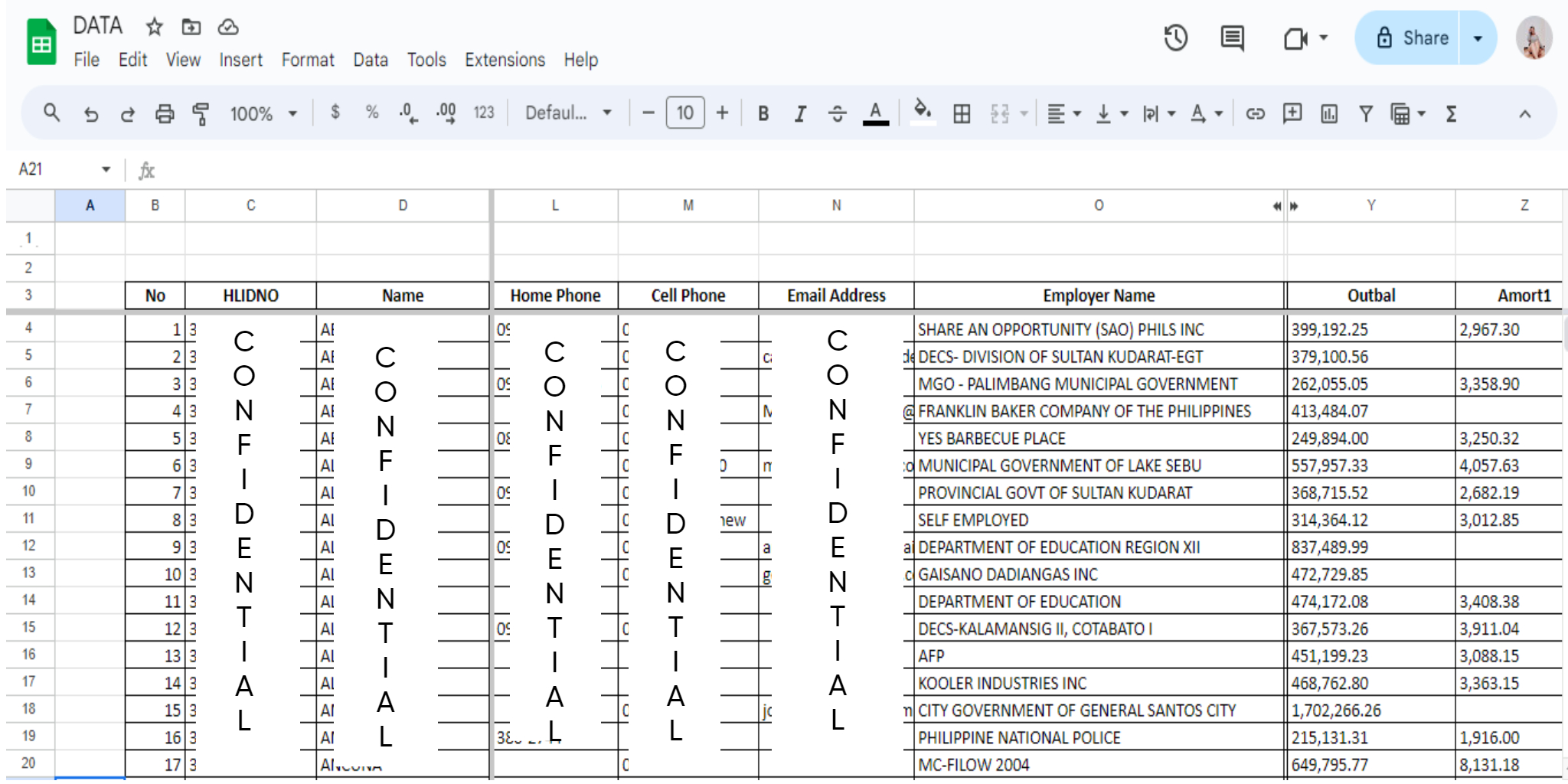1568x784 pixels.
Task: Click the font size input field
Action: coord(685,113)
